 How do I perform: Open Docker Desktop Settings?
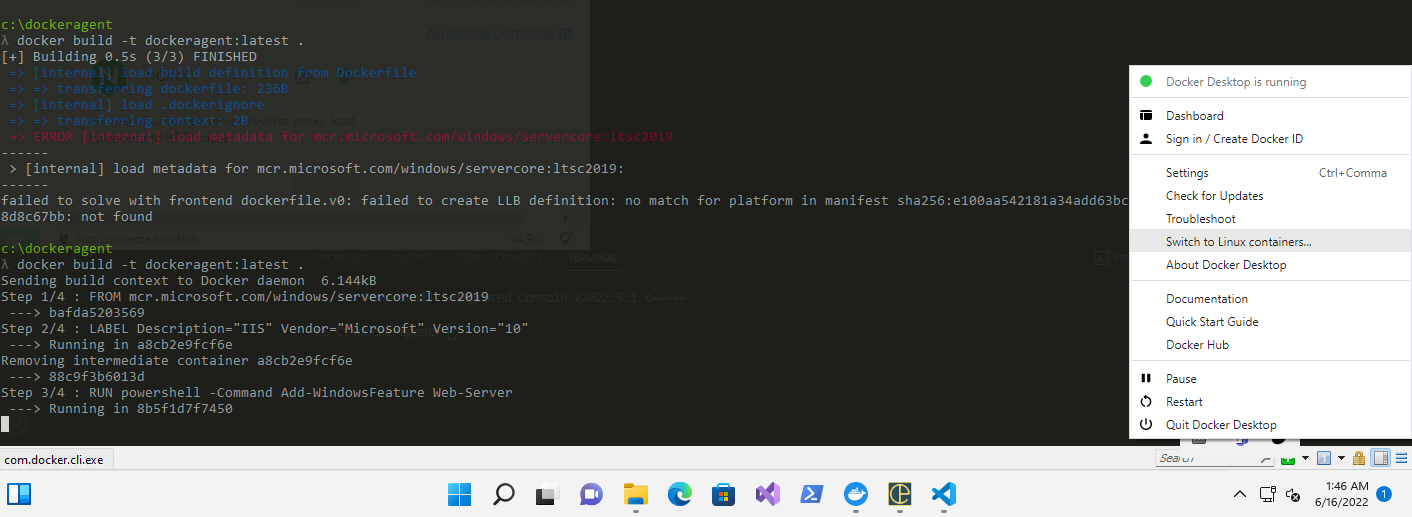1270,173
